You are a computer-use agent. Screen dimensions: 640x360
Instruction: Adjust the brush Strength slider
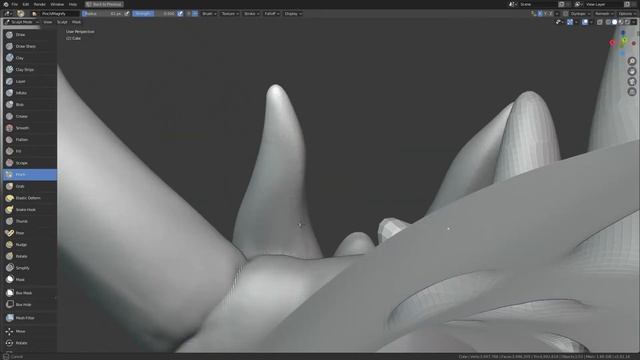[x=155, y=13]
